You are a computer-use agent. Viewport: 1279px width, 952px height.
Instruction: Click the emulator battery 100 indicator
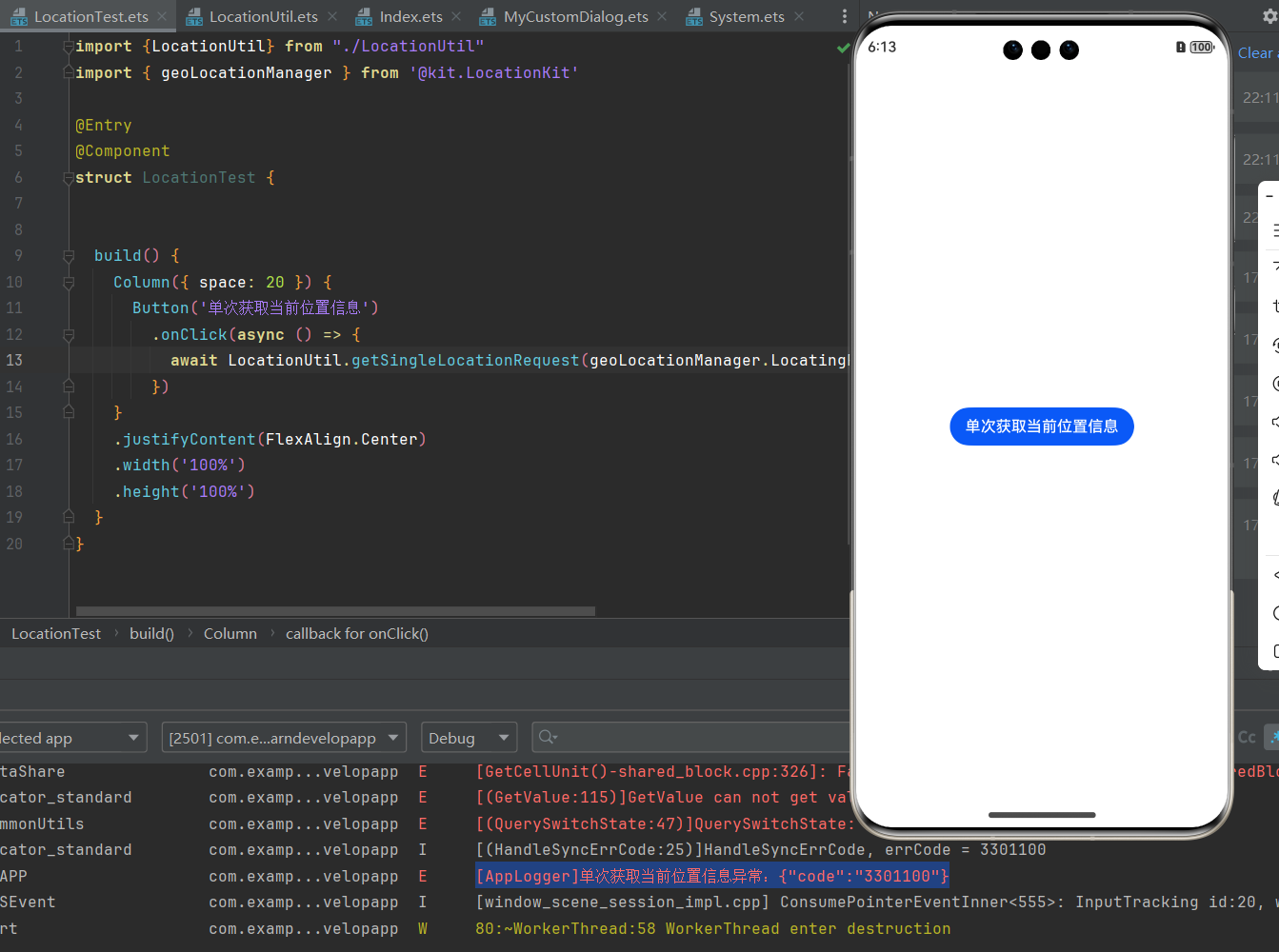point(1201,47)
